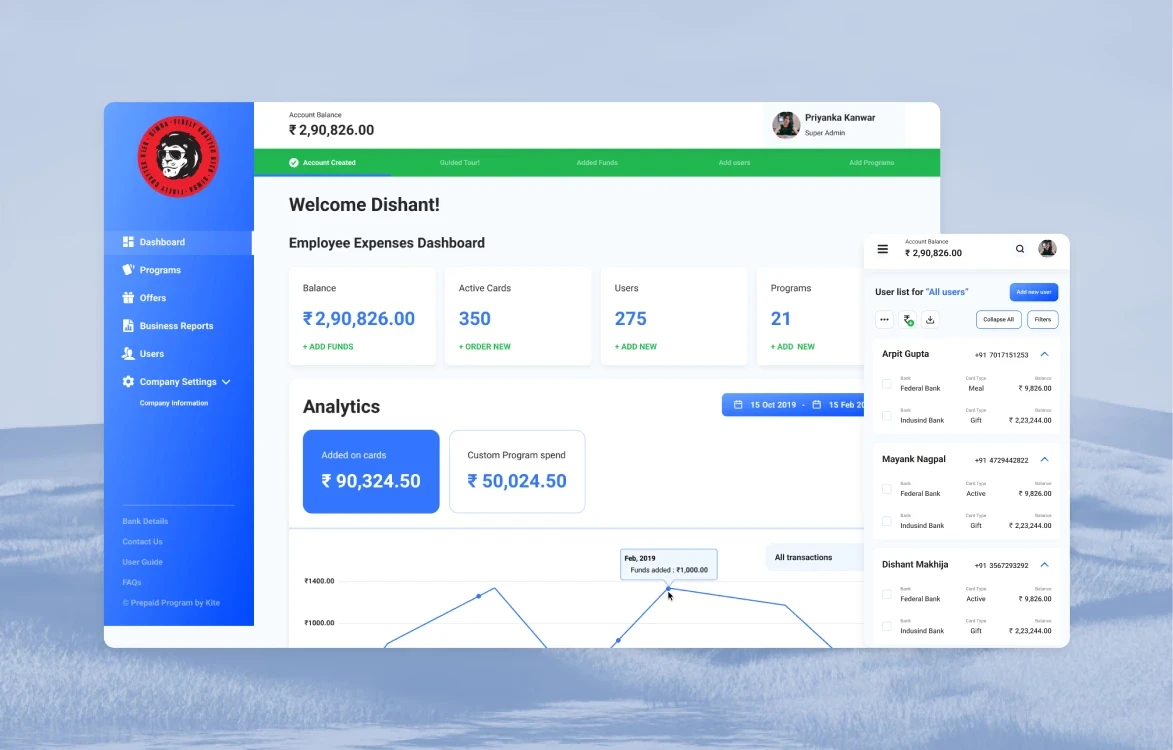1173x750 pixels.
Task: Open User Guide link
Action: 142,562
